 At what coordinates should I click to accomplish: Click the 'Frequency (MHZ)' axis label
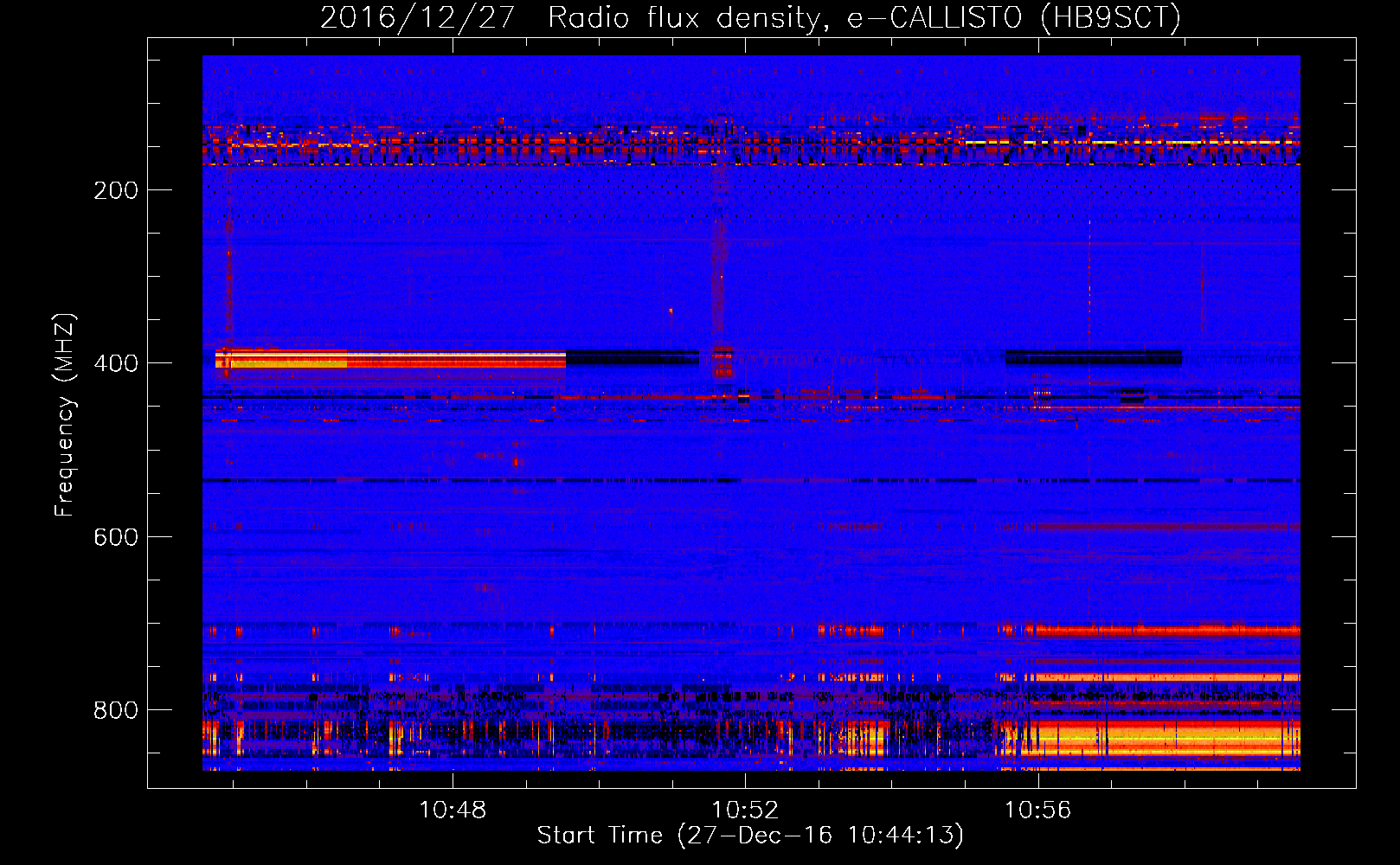pos(65,414)
